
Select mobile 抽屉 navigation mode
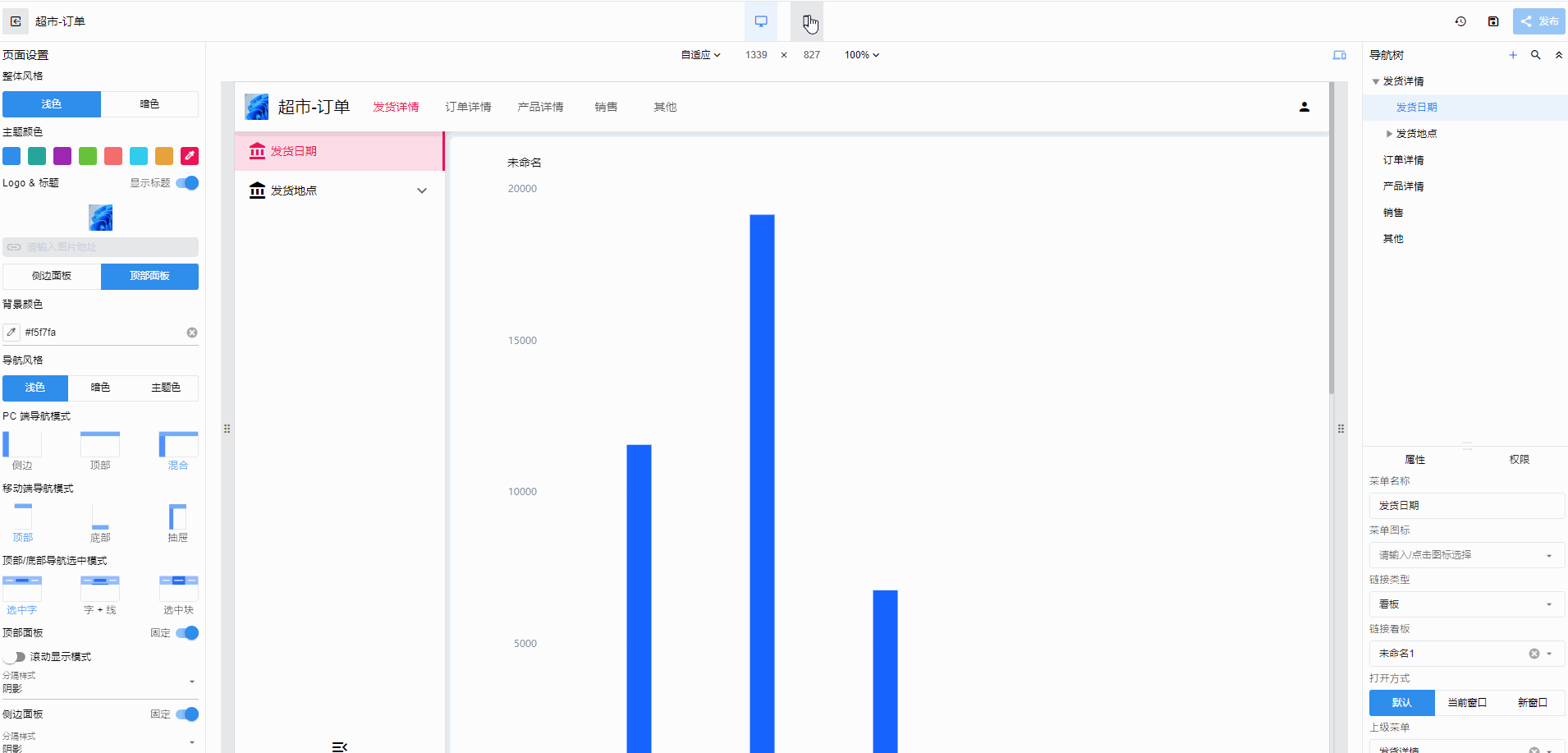[178, 523]
